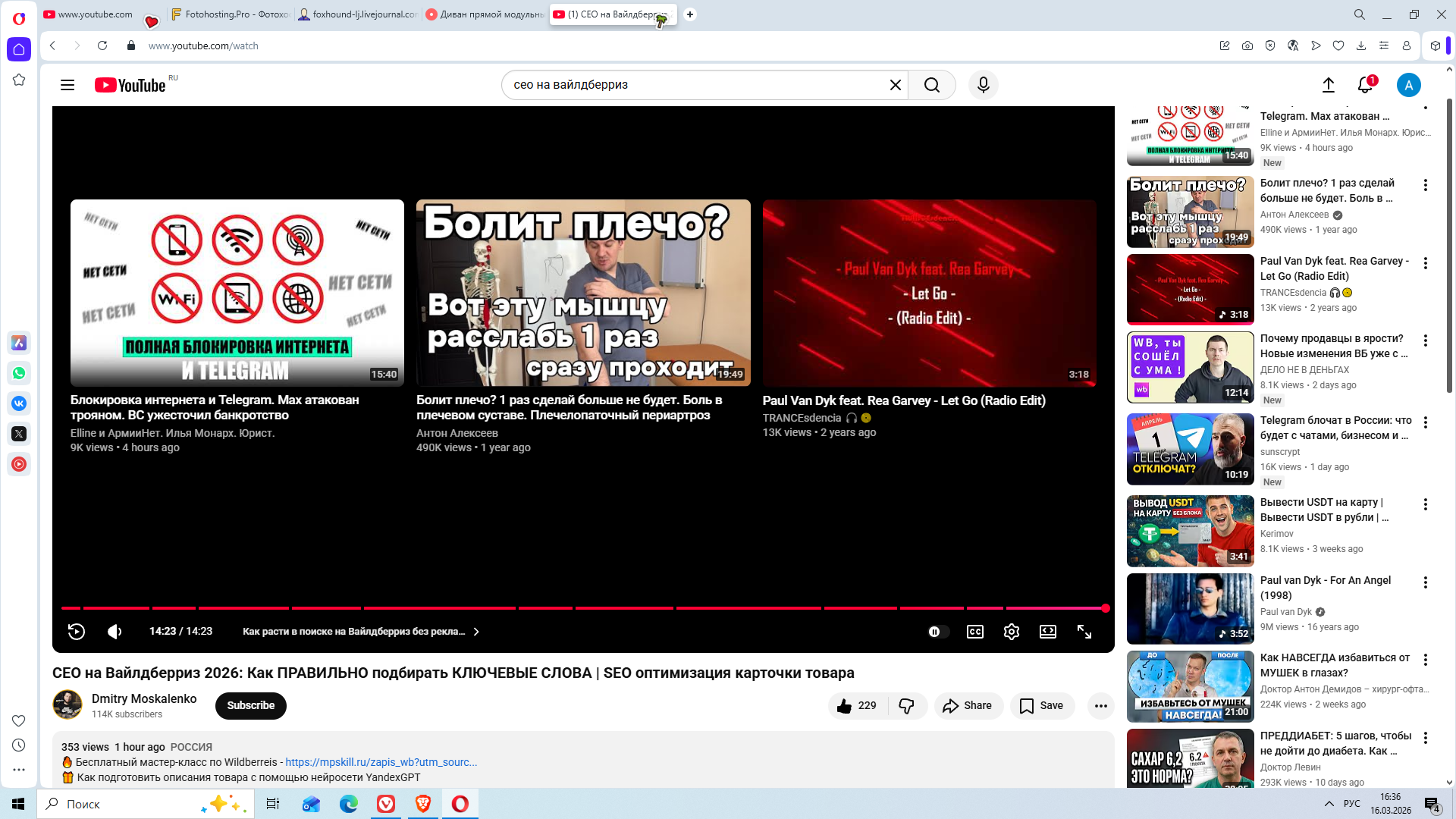This screenshot has width=1456, height=819.
Task: Enter fullscreen mode in player
Action: point(1084,632)
